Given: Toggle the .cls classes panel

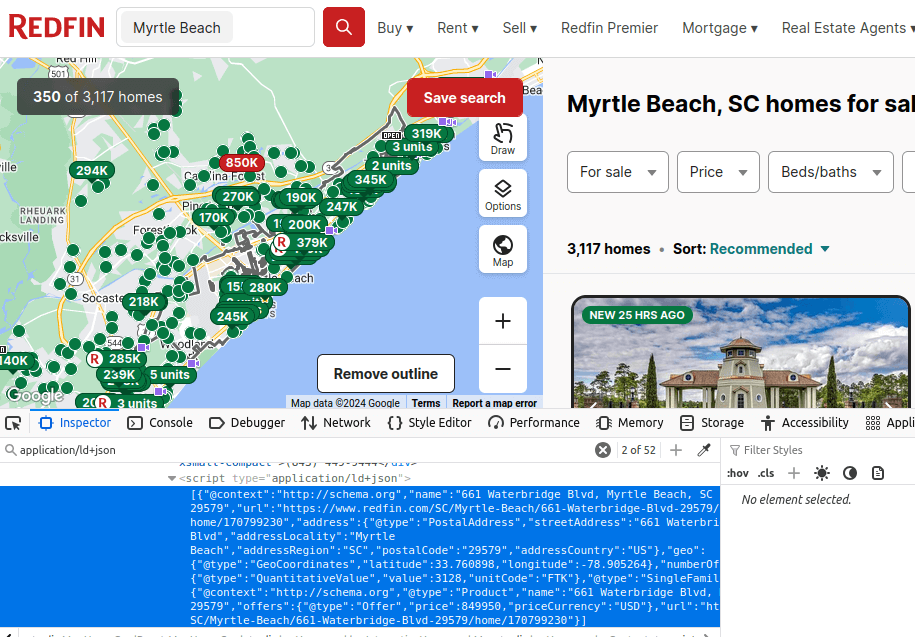Looking at the screenshot, I should [766, 473].
